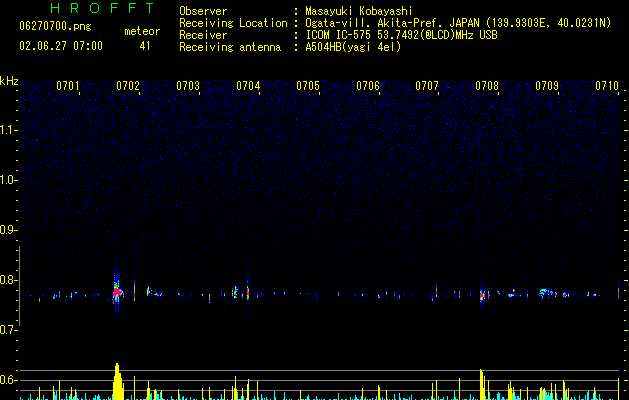Click the 0709 time marker
This screenshot has width=629, height=400.
click(x=547, y=86)
